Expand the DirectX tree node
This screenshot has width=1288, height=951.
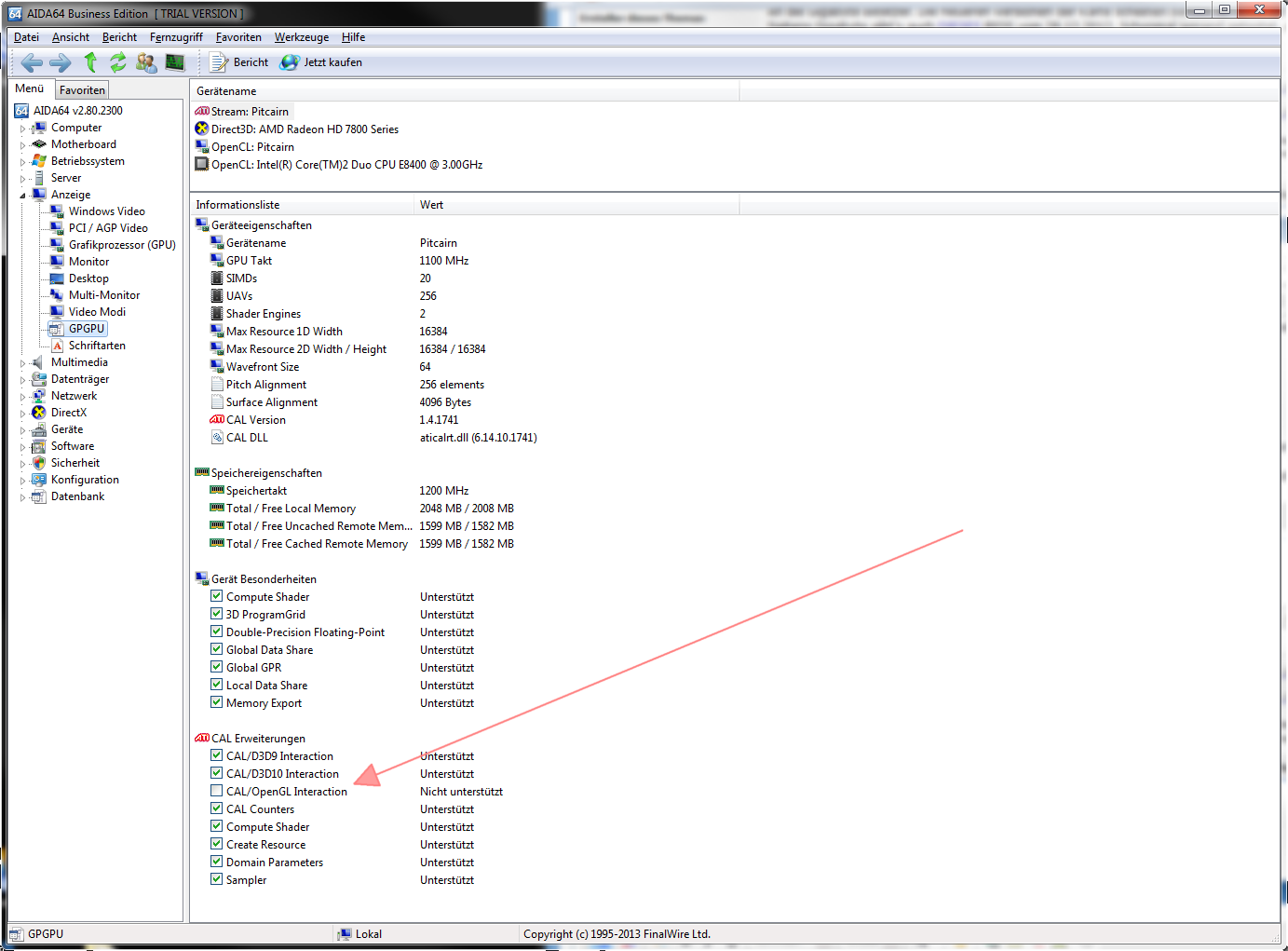click(23, 414)
